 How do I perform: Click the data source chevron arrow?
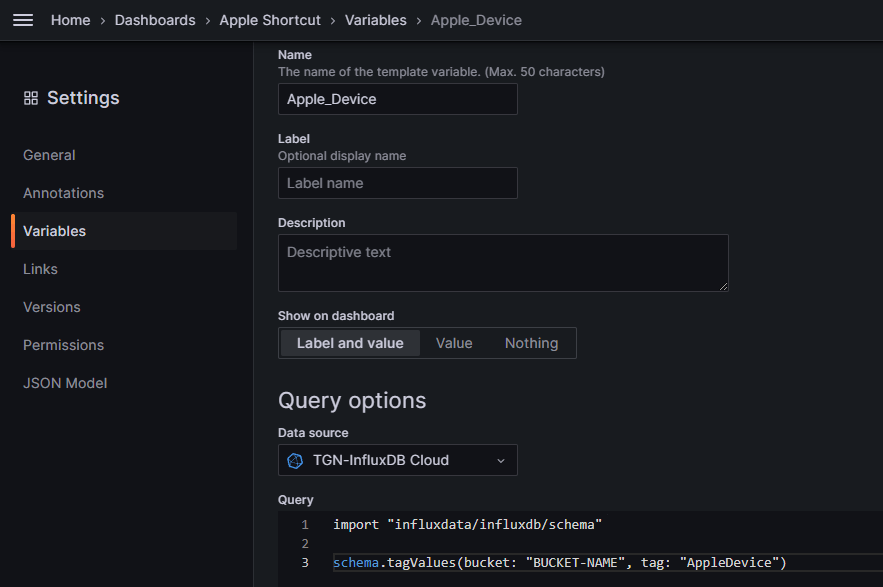point(501,460)
